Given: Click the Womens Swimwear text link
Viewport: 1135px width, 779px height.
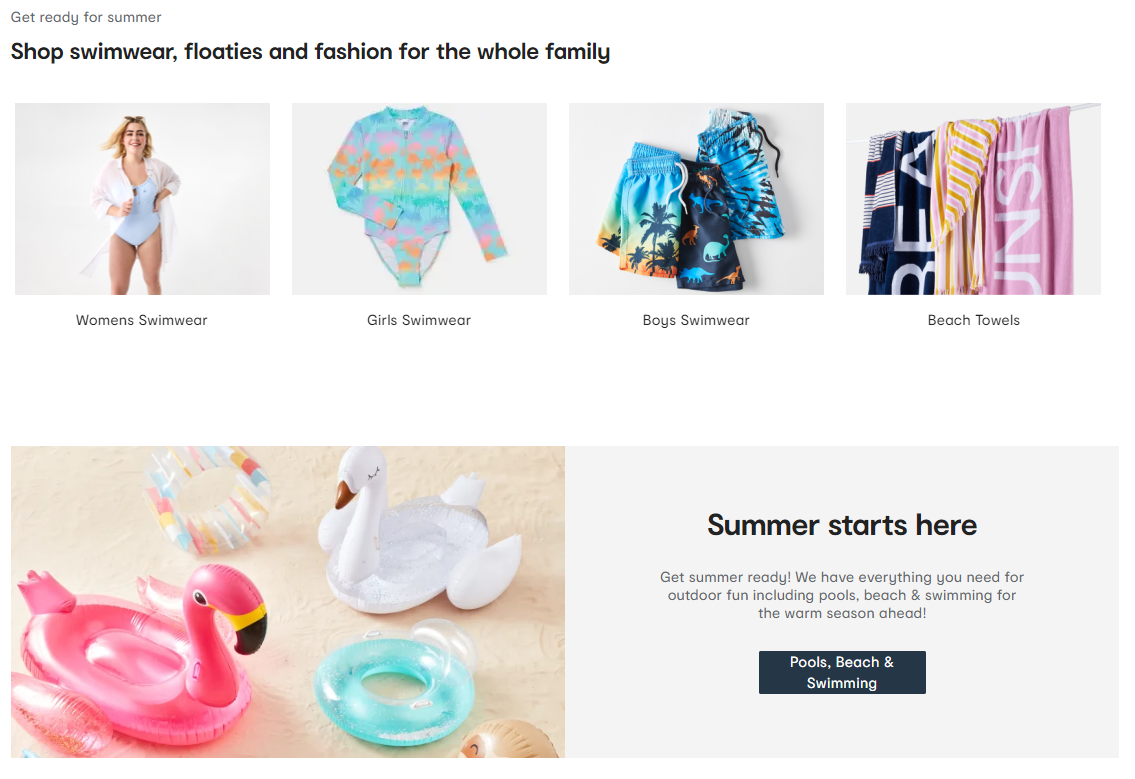Looking at the screenshot, I should [x=142, y=320].
